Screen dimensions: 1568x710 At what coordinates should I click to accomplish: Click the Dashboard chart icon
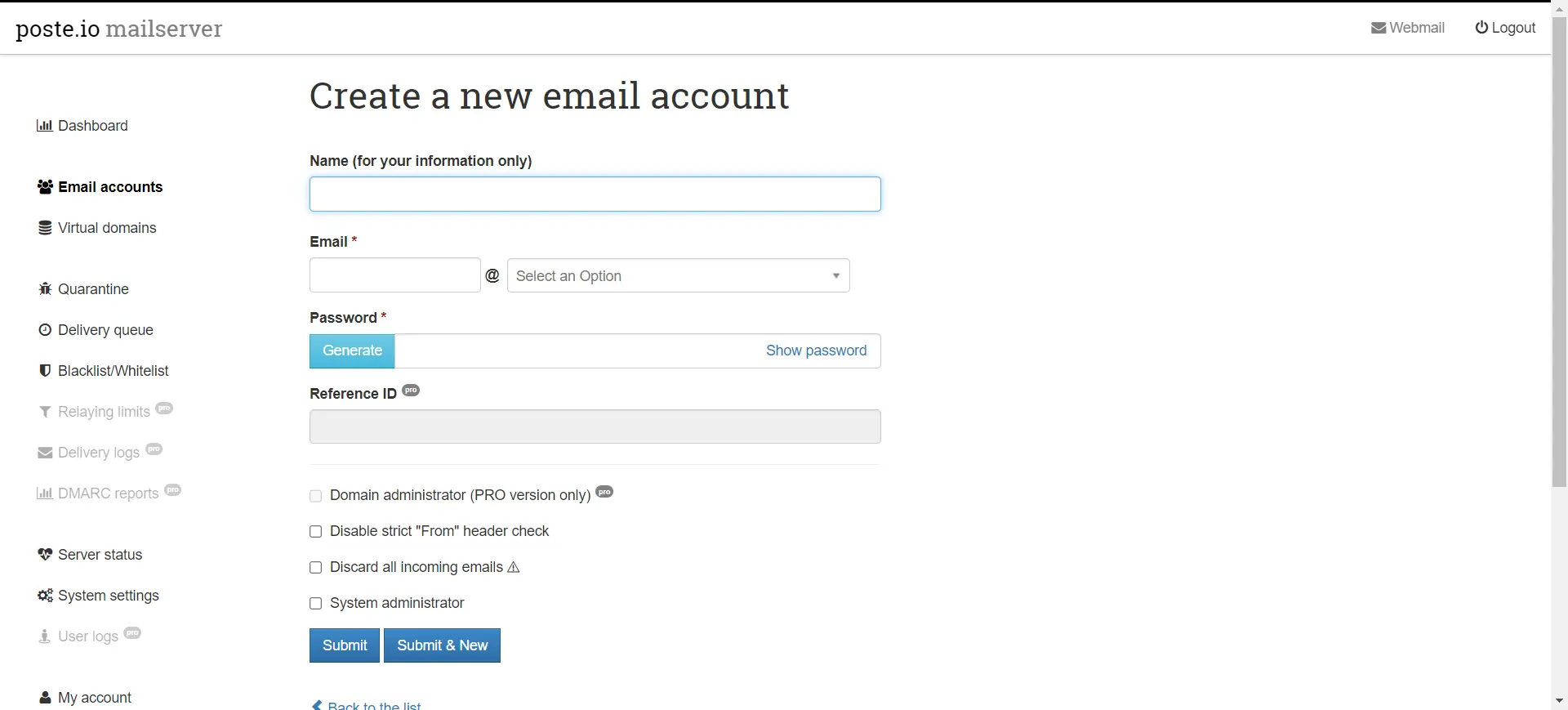[x=45, y=126]
